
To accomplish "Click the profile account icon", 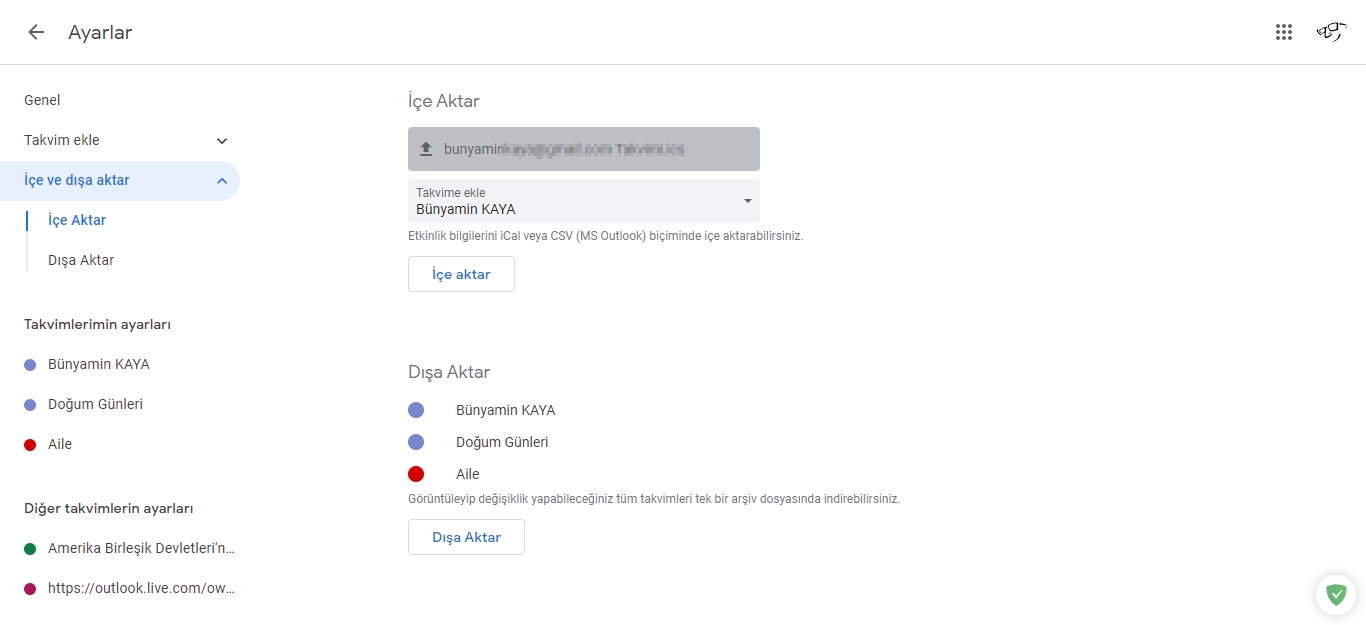I will coord(1330,31).
